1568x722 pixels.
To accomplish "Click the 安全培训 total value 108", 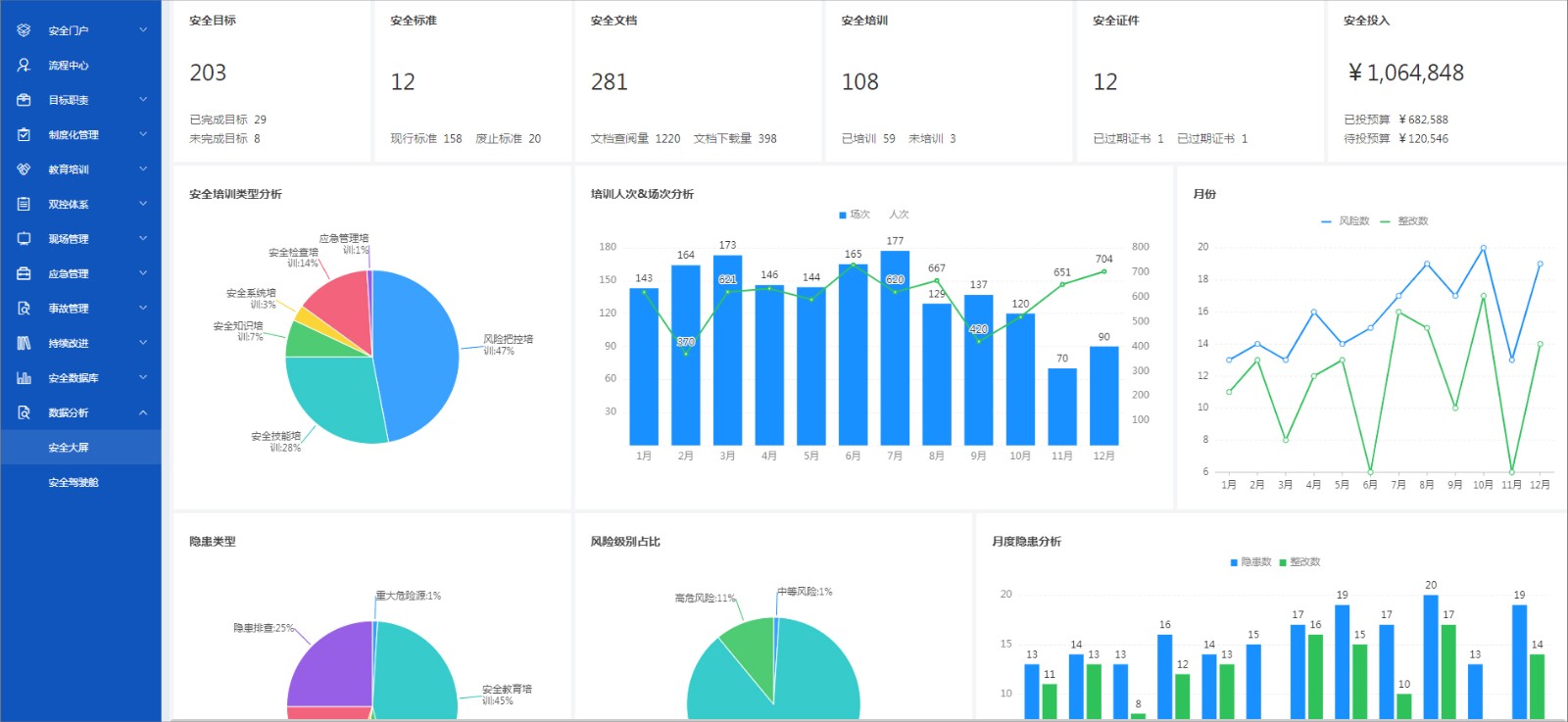I will point(860,82).
